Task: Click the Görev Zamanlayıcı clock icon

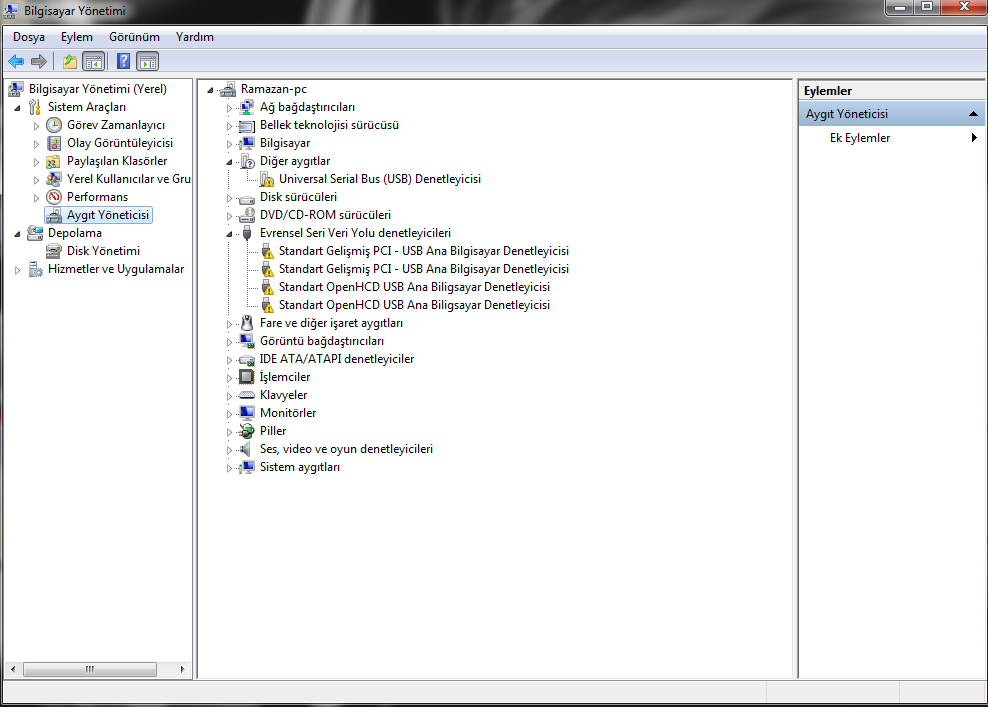Action: tap(55, 125)
